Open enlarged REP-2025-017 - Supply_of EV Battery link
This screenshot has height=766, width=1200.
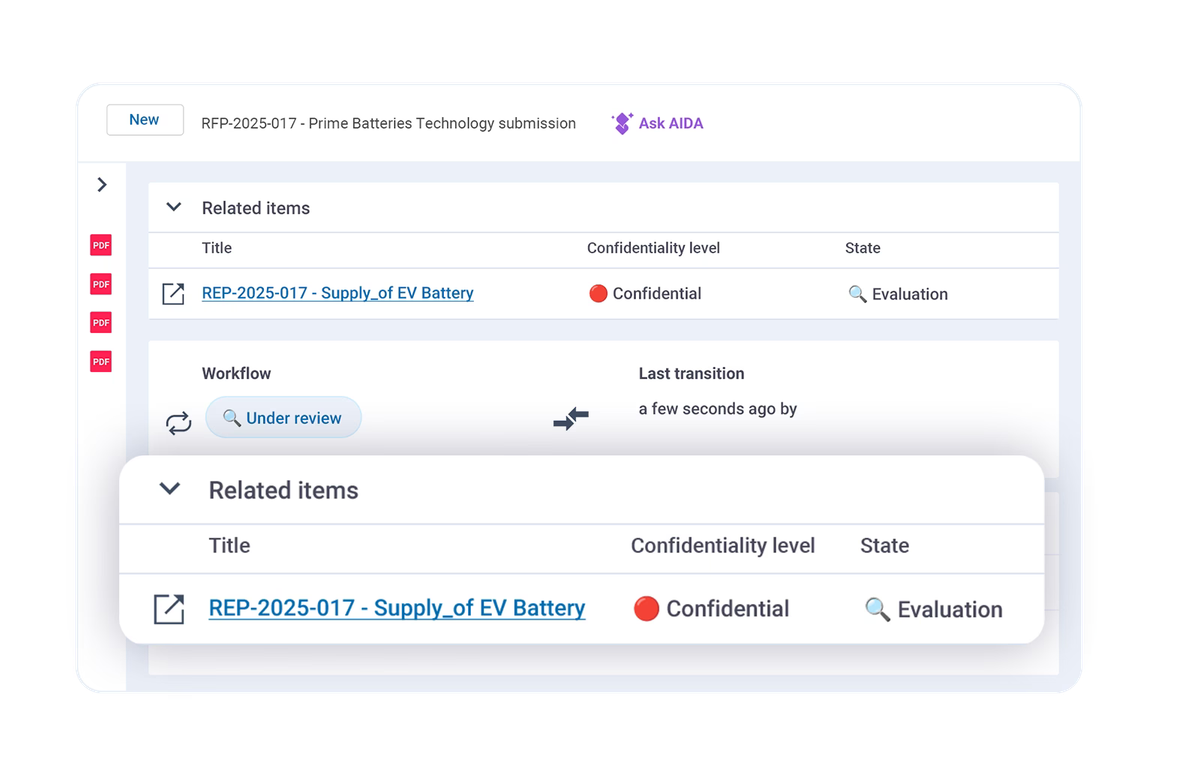[x=397, y=608]
